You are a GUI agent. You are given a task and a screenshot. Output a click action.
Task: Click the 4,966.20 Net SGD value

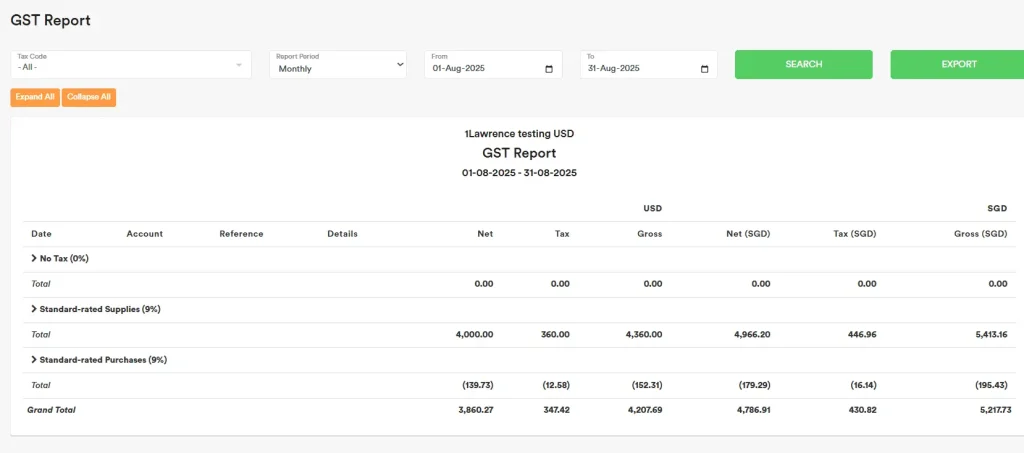click(752, 334)
